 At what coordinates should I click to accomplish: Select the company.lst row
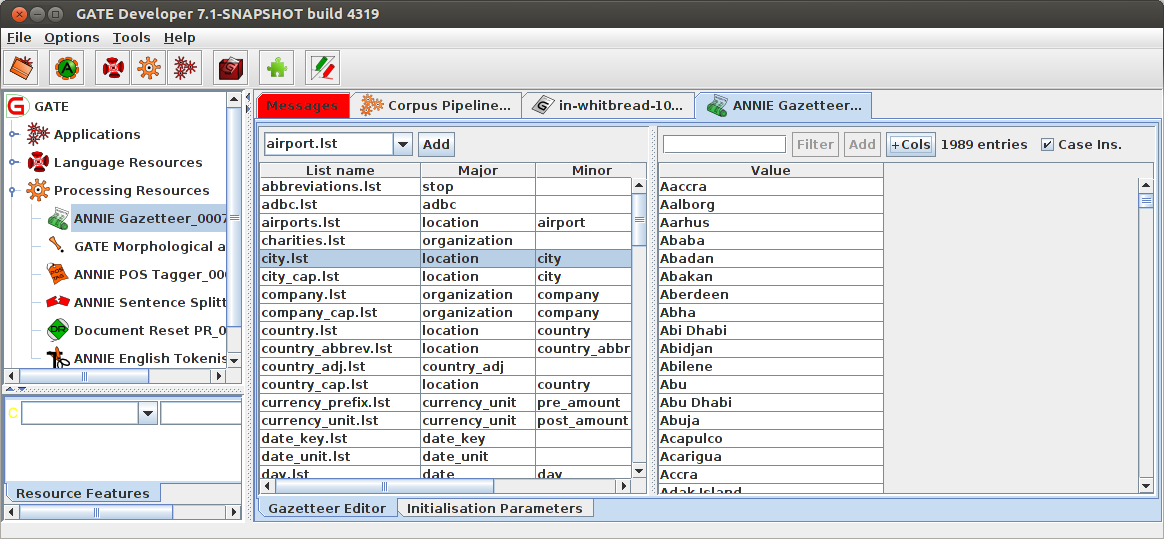[445, 295]
